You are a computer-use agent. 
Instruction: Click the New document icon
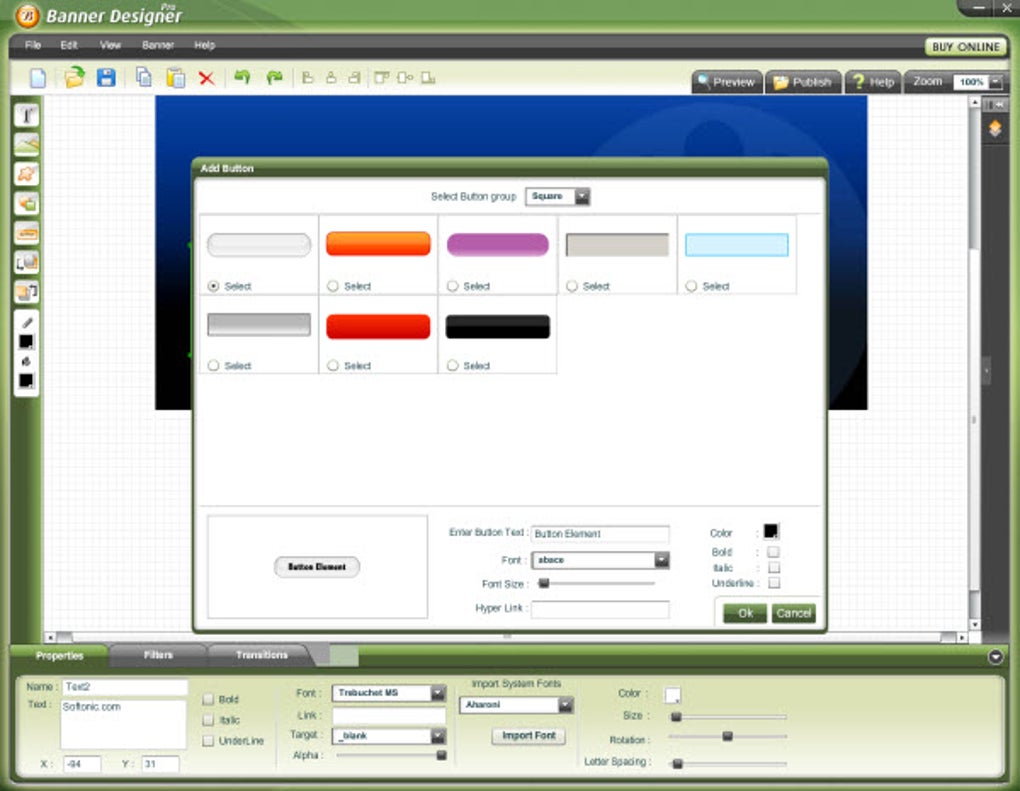(x=38, y=78)
